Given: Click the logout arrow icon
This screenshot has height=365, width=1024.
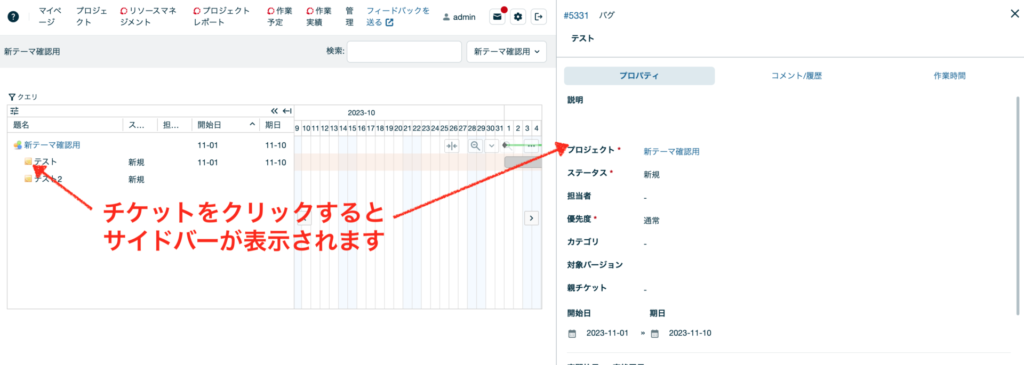Looking at the screenshot, I should pos(539,17).
